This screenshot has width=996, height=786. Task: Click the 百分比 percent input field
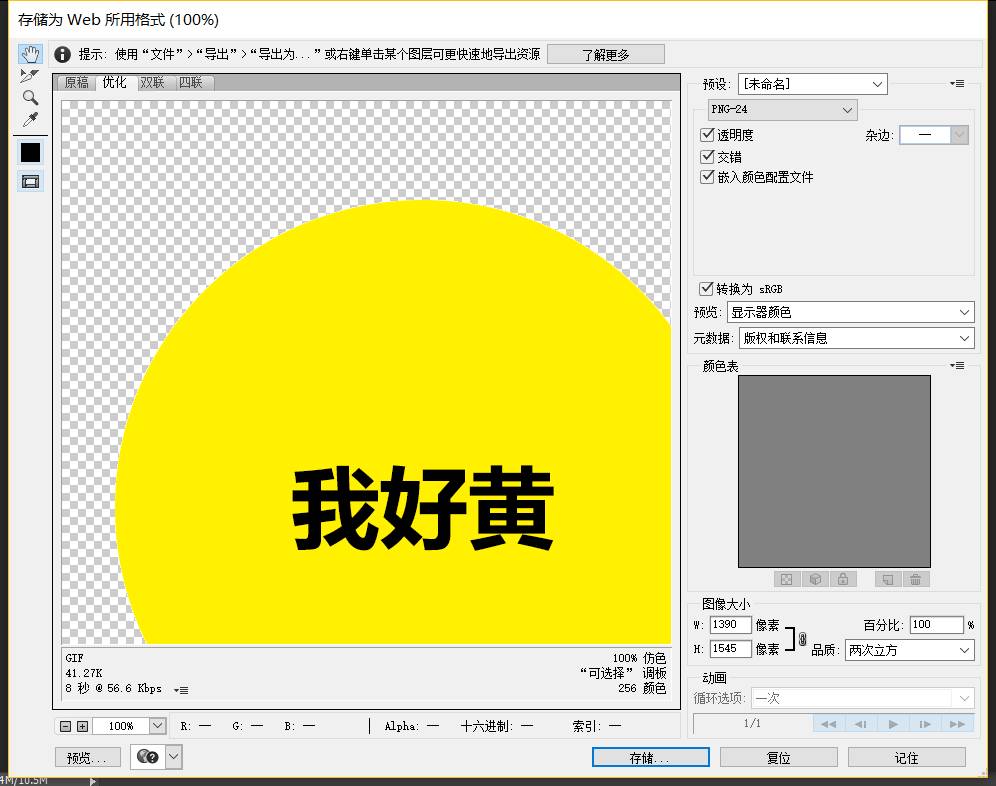pos(936,625)
